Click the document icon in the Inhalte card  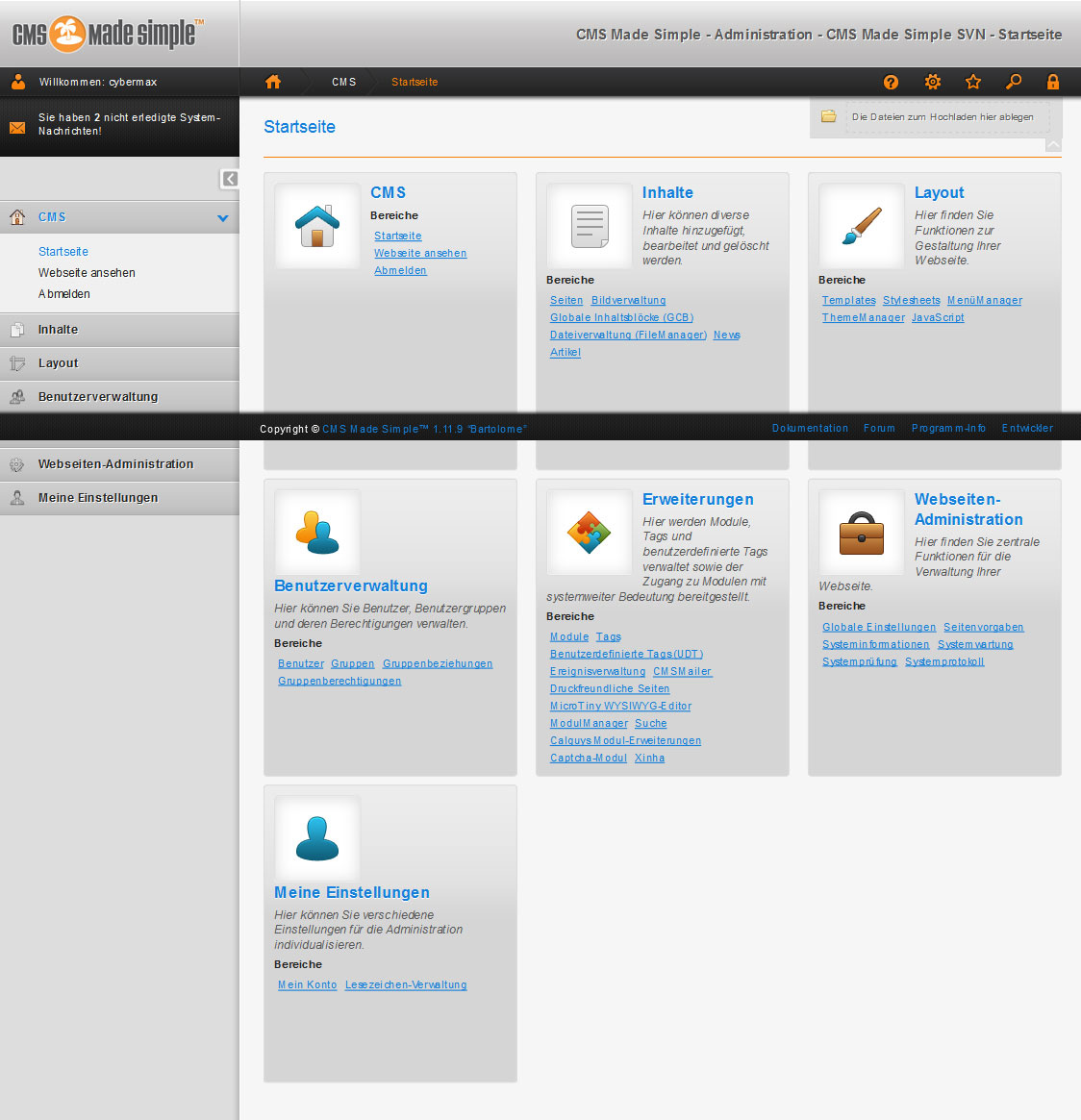[x=590, y=226]
